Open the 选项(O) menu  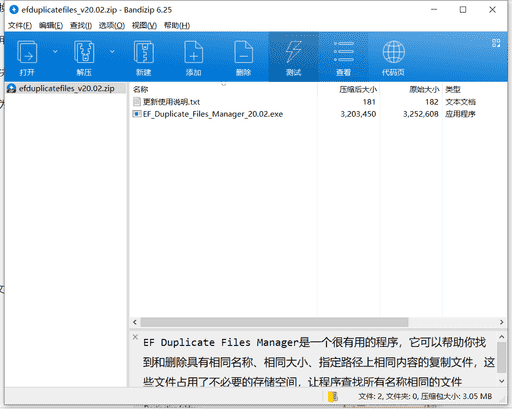(112, 25)
